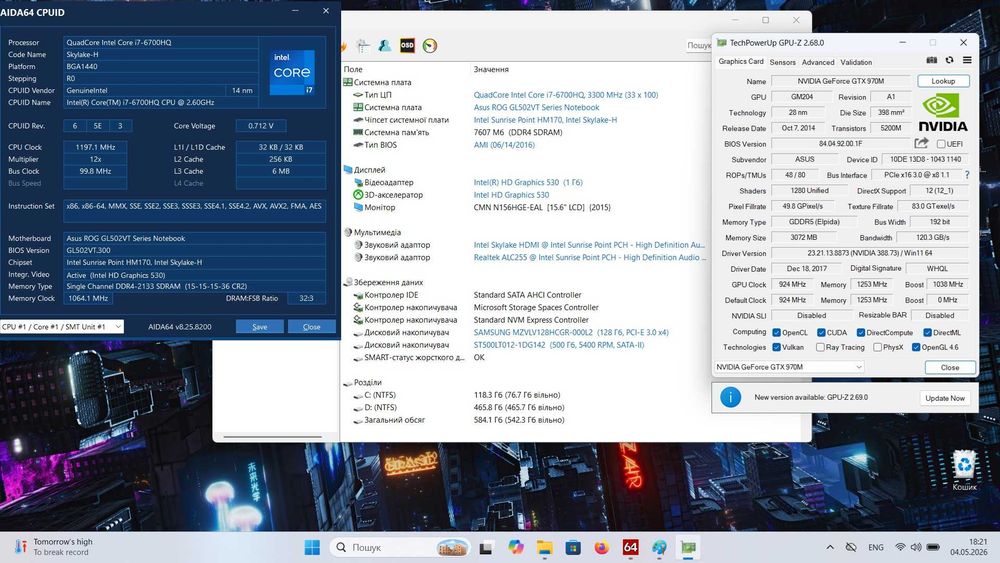Click the round gauge icon in AIDA64 toolbar
Image resolution: width=1000 pixels, height=563 pixels.
point(430,45)
